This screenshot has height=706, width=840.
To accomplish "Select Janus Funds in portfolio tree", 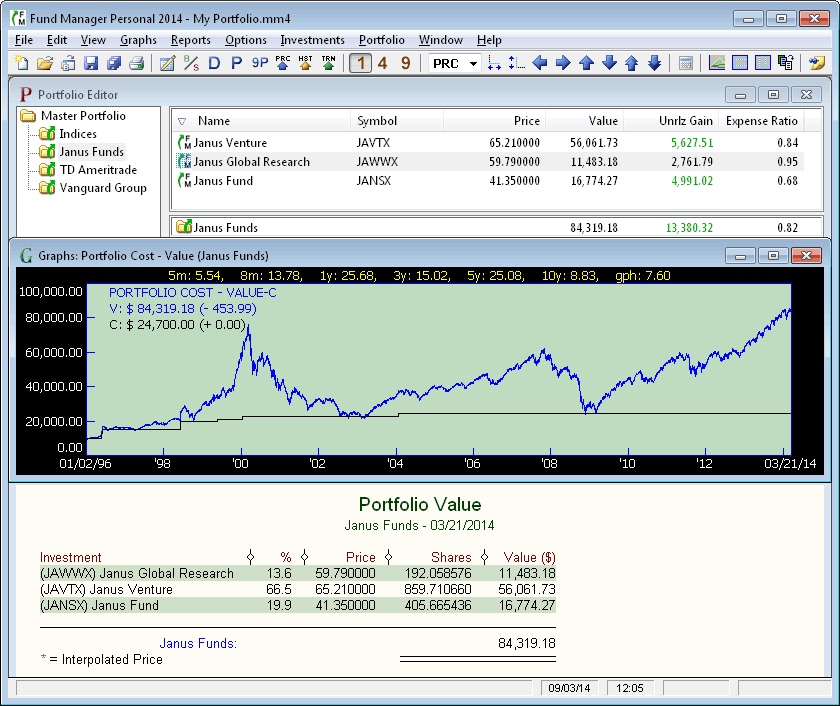I will (x=81, y=152).
